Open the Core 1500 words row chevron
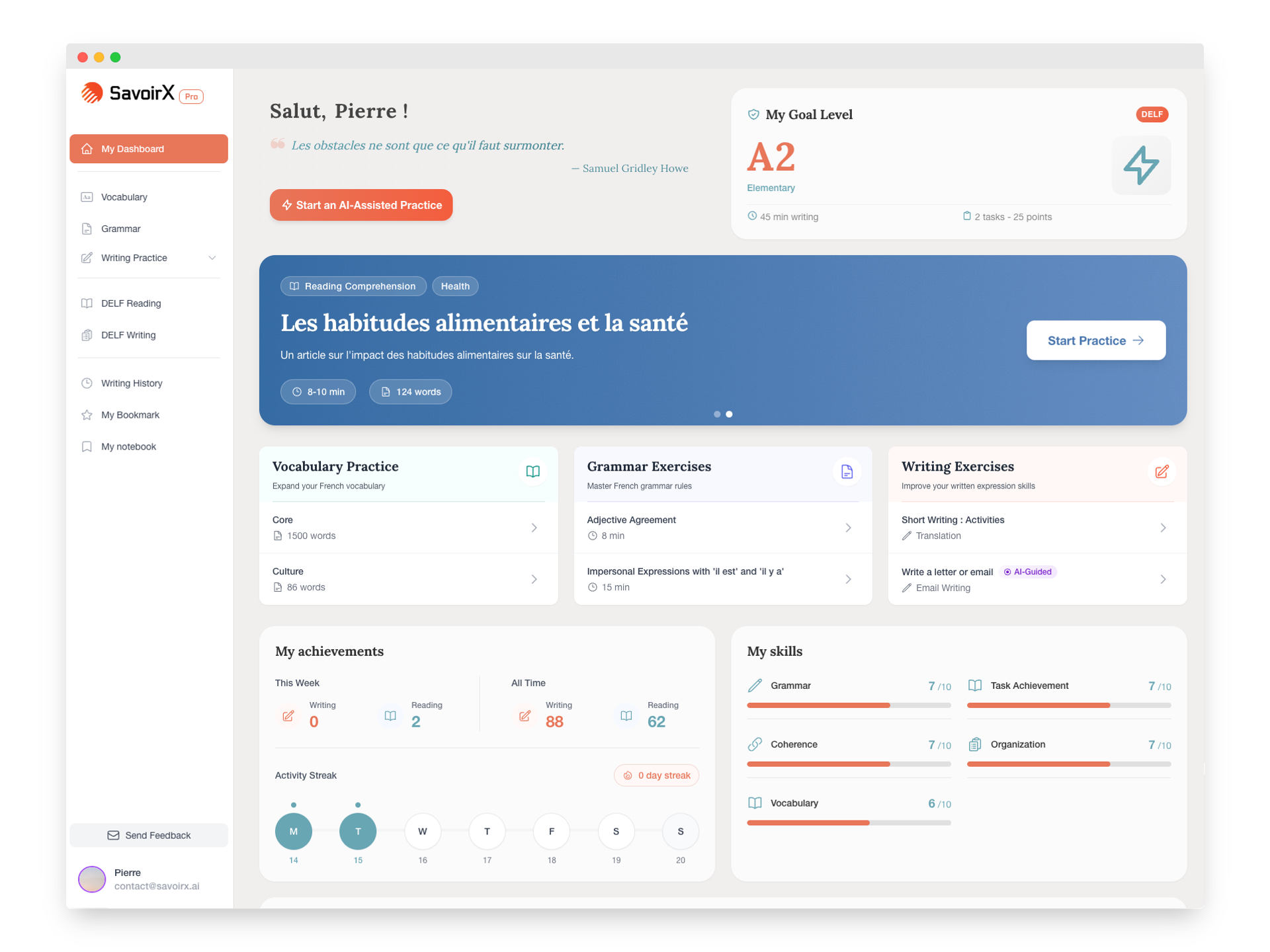The width and height of the screenshot is (1270, 952). coord(534,528)
